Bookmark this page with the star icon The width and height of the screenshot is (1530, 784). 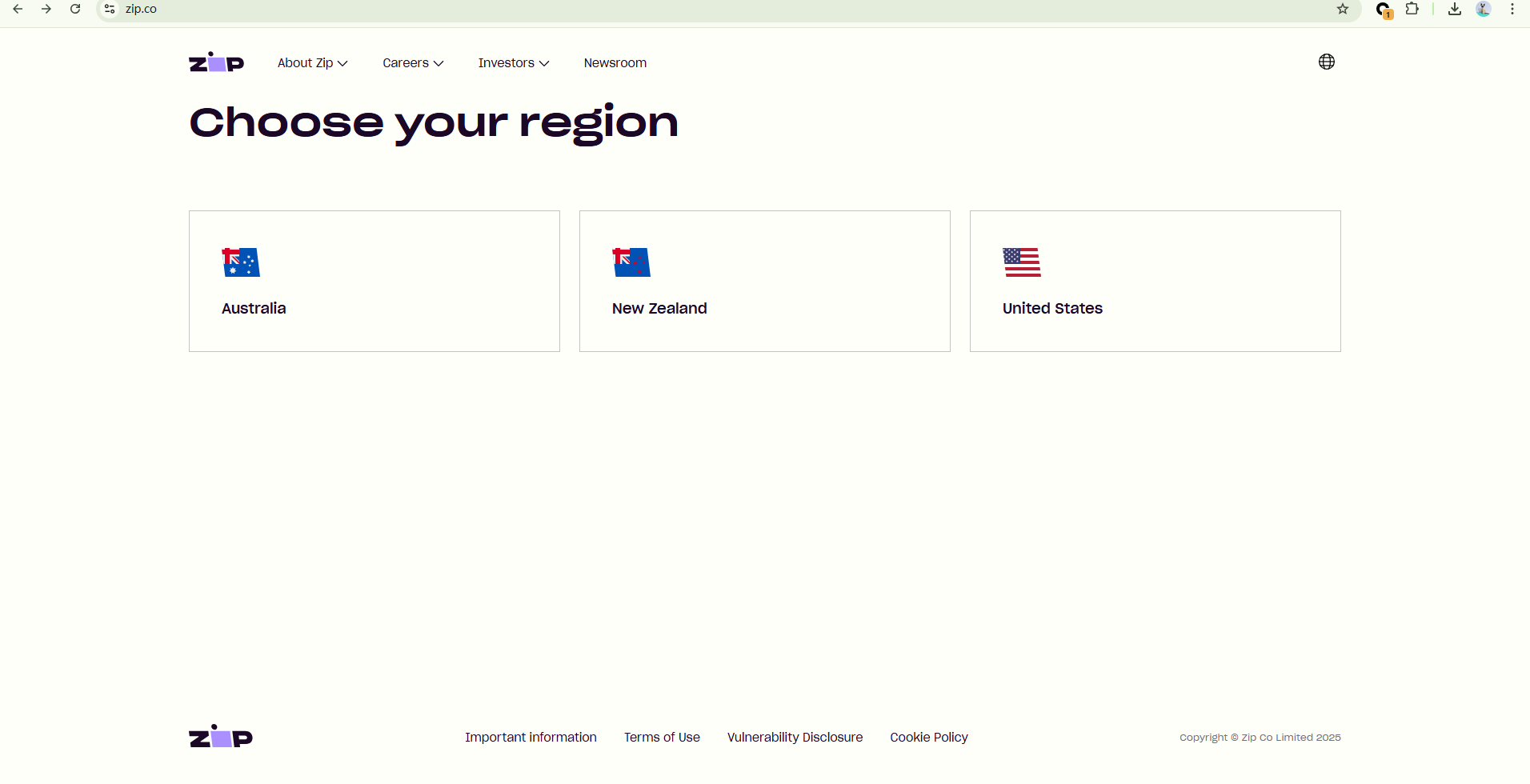tap(1343, 10)
